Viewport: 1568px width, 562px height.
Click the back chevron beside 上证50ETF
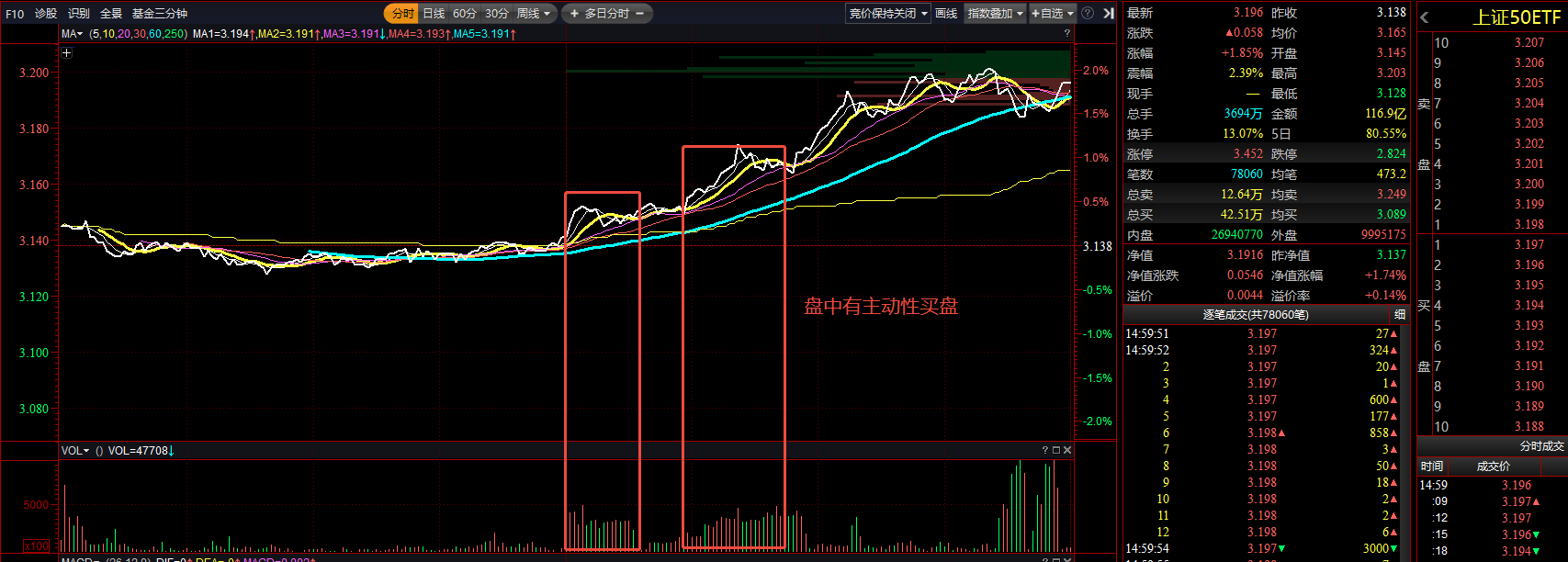click(x=1425, y=17)
